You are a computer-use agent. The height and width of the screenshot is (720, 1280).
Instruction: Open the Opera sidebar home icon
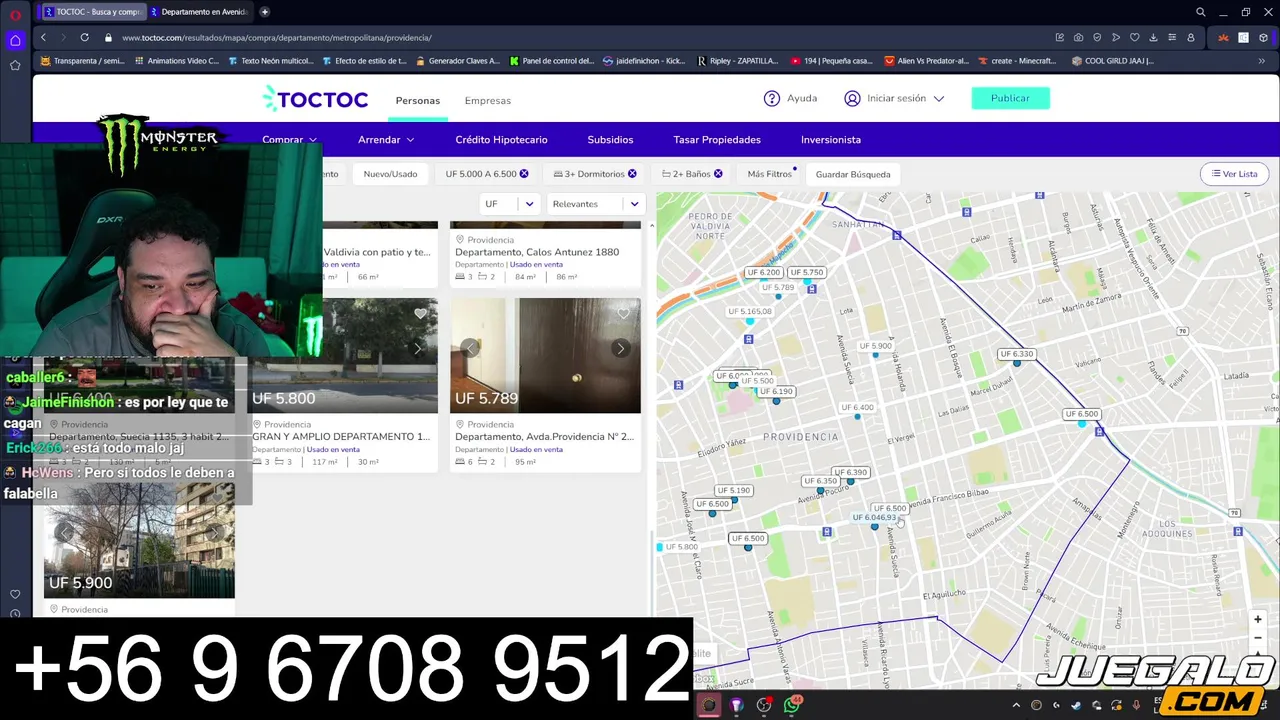15,40
